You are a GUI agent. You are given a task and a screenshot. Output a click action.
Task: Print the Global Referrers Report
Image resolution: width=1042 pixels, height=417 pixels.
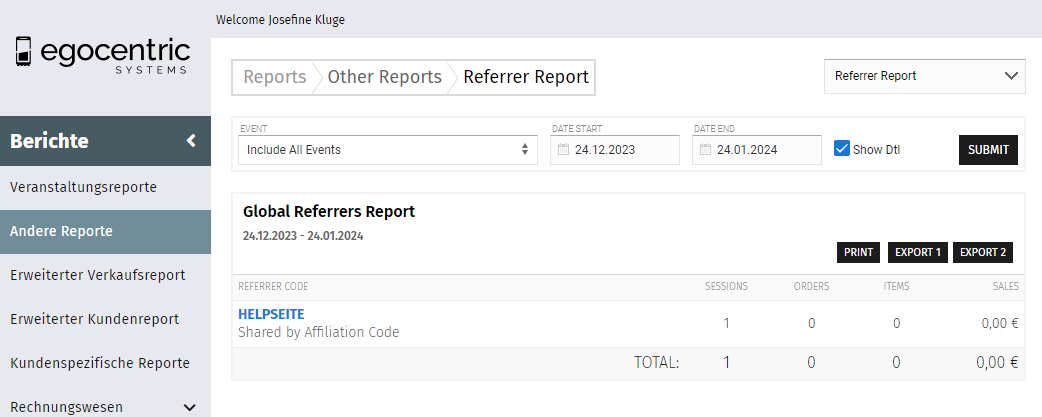point(858,252)
